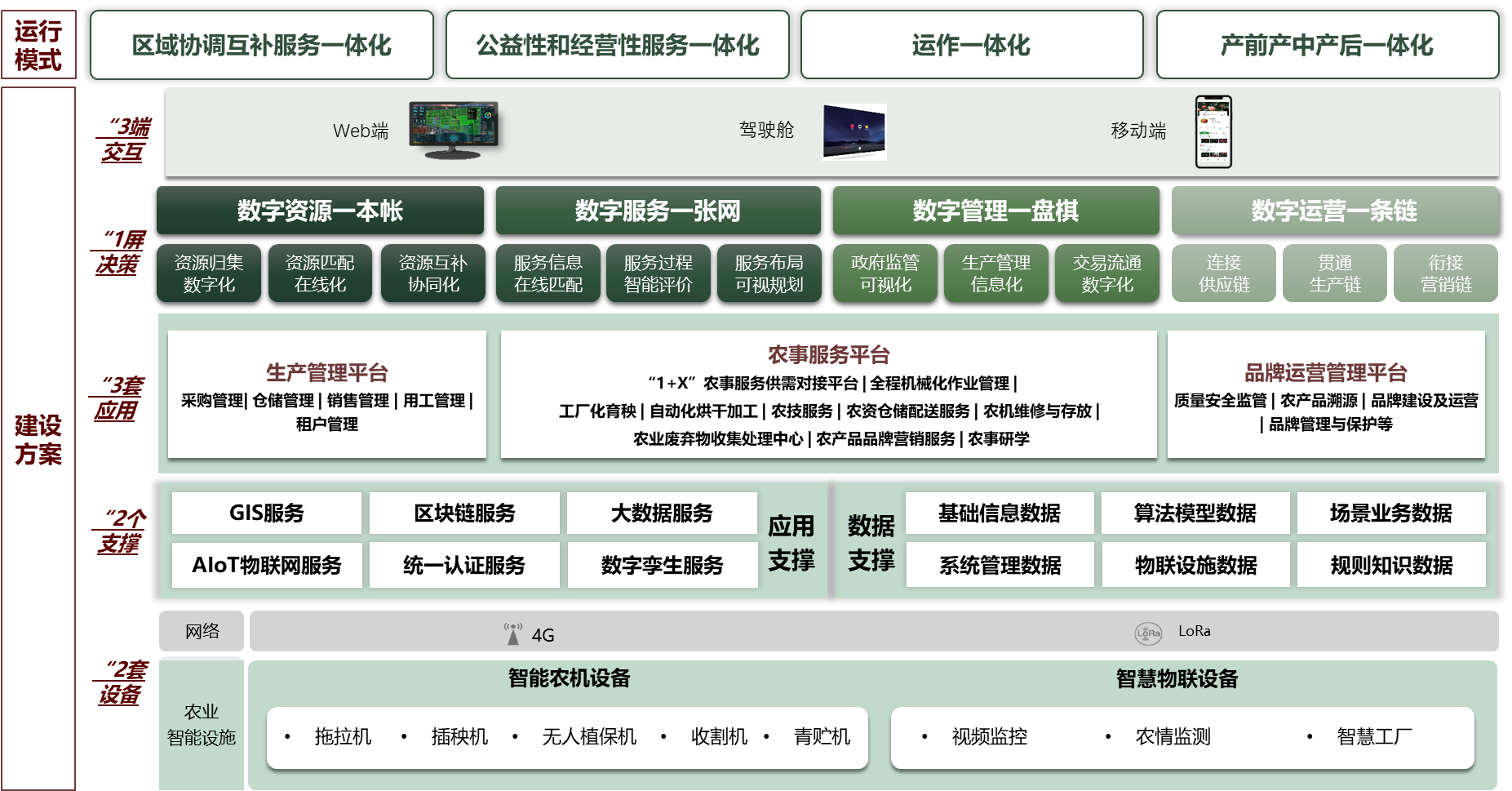Click the 智能农机设备 equipment panel

[571, 678]
